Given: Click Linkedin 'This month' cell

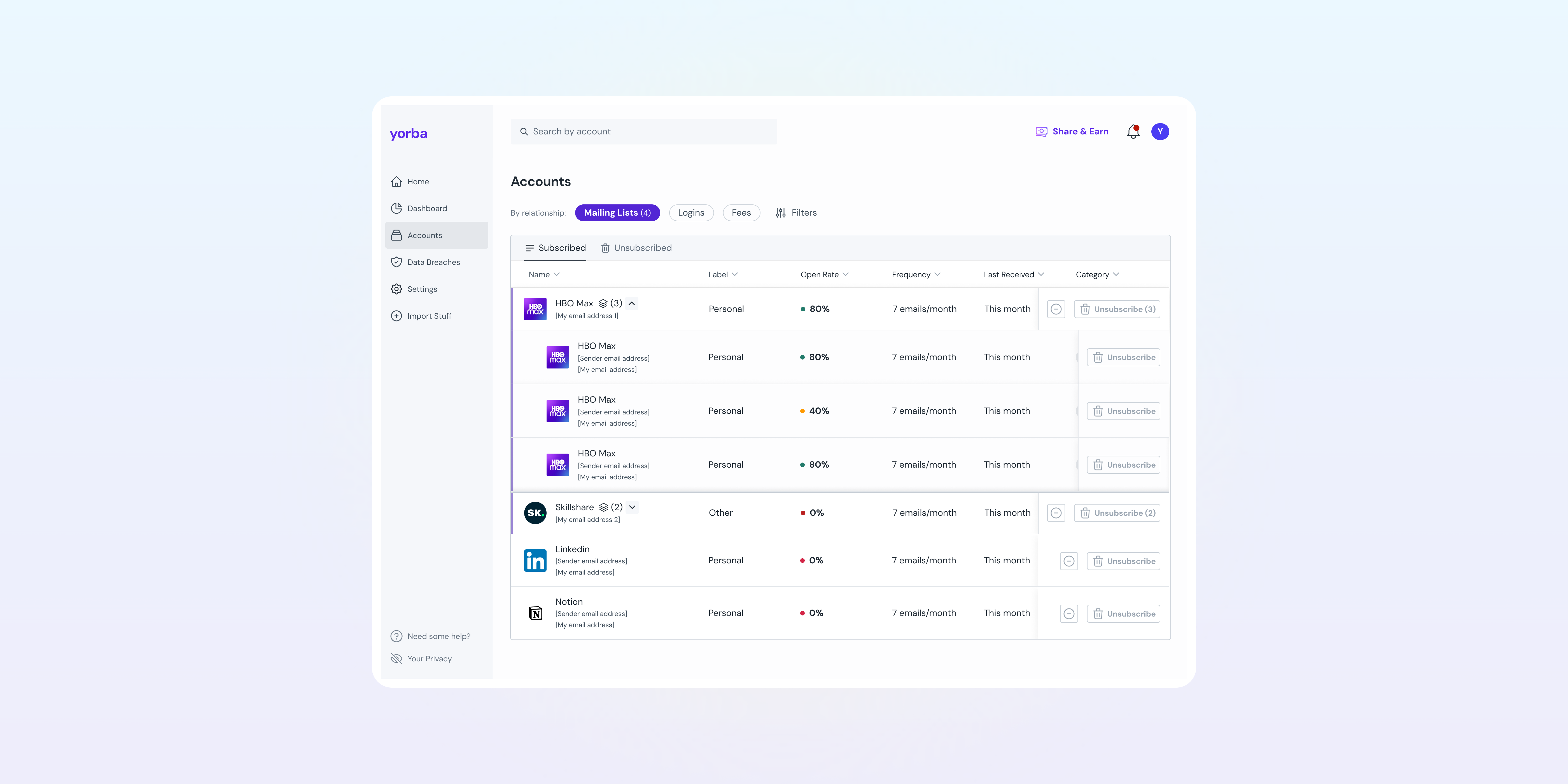Looking at the screenshot, I should [1007, 561].
